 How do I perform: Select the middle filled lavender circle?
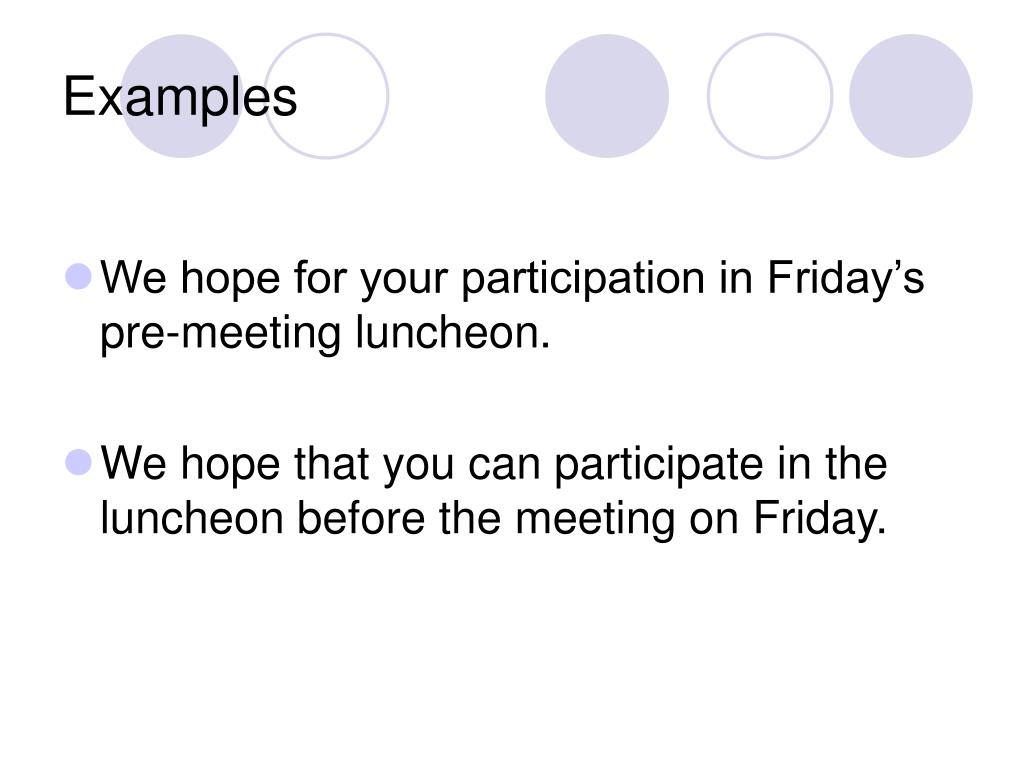point(607,96)
